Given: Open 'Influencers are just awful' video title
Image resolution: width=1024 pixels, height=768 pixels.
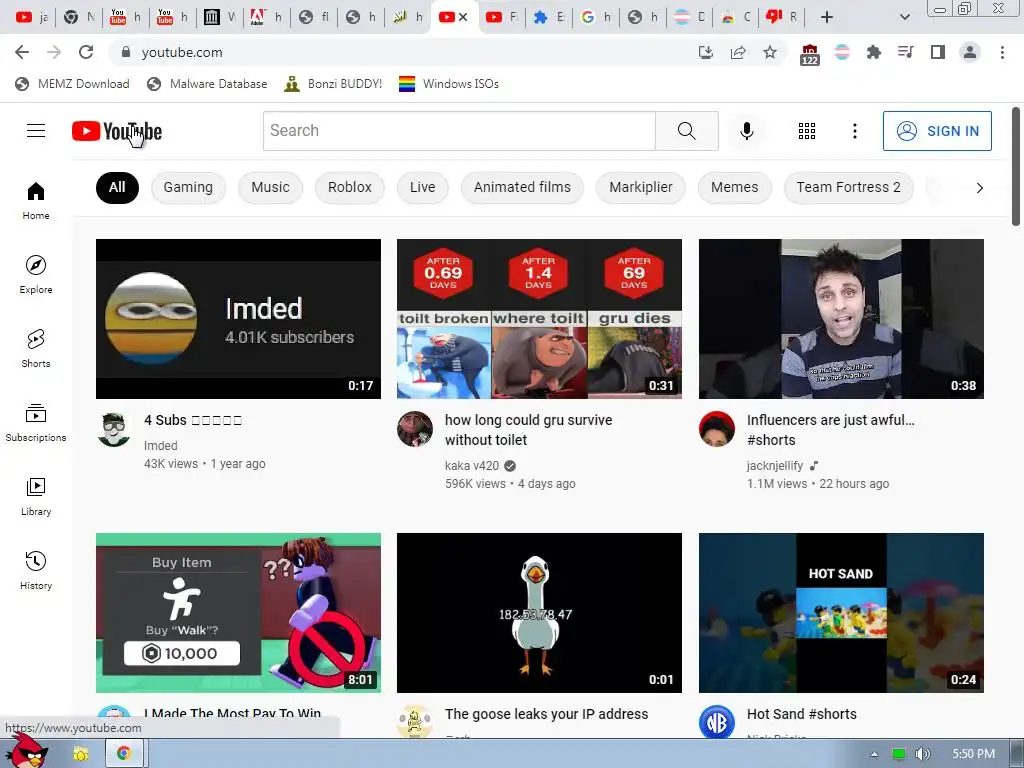Looking at the screenshot, I should [x=831, y=430].
